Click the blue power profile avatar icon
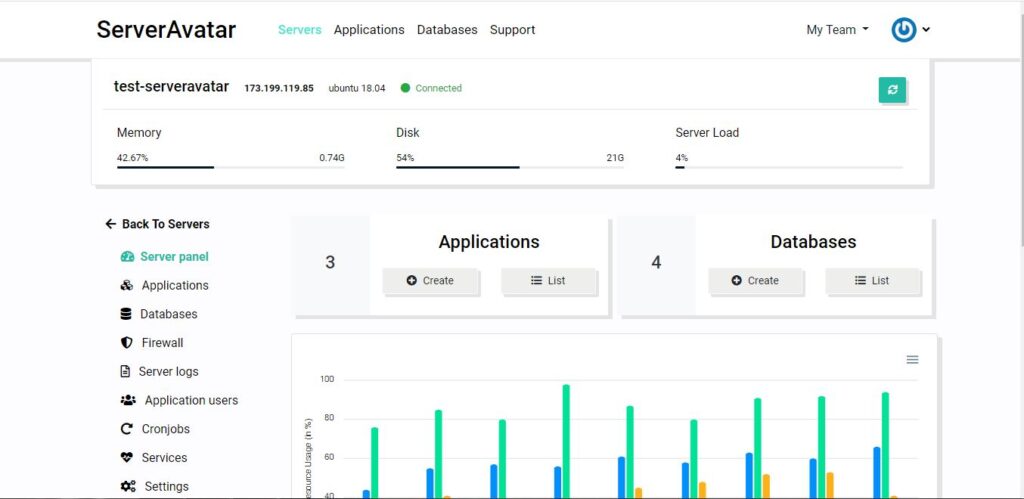This screenshot has width=1024, height=499. point(904,30)
